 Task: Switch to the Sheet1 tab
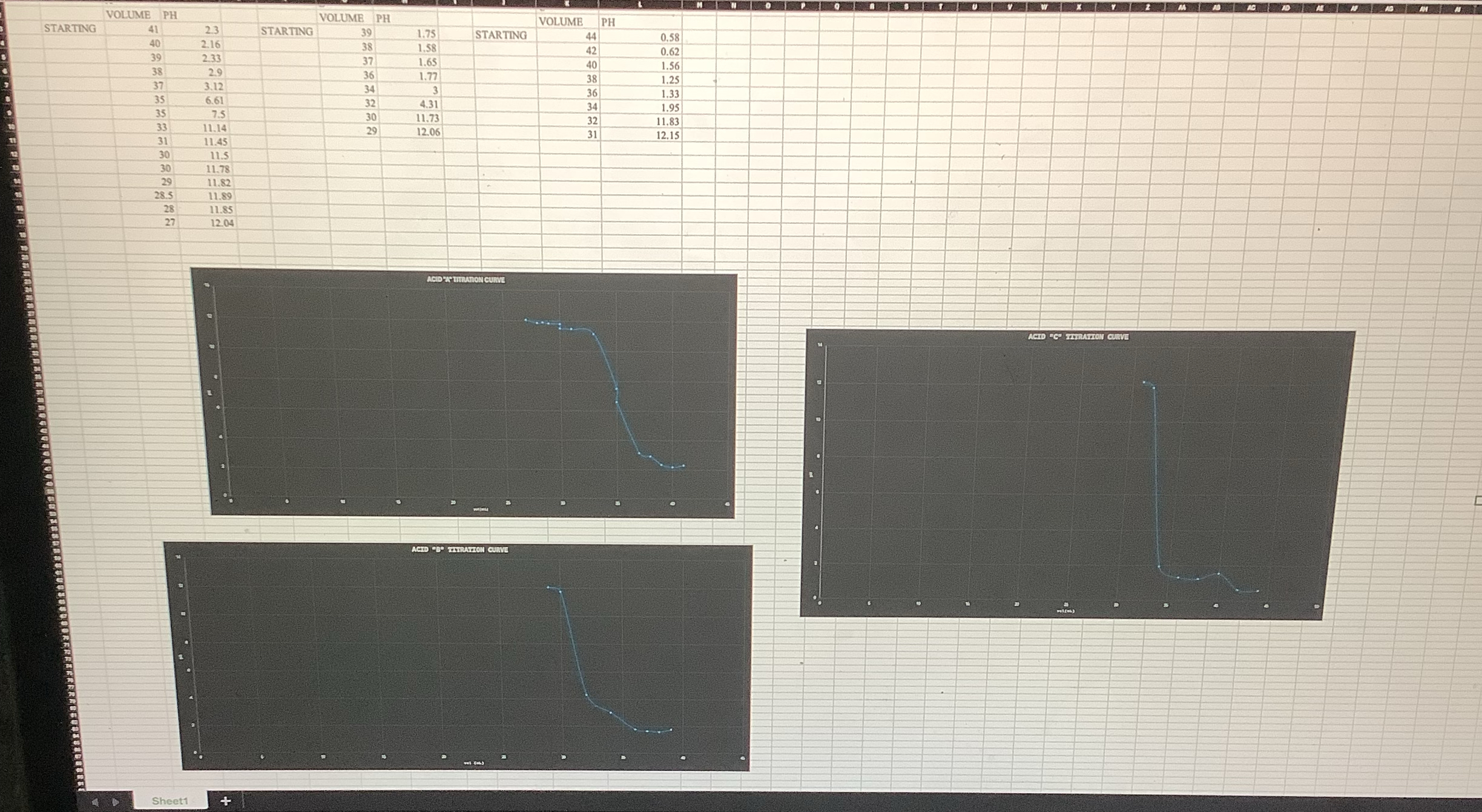170,801
